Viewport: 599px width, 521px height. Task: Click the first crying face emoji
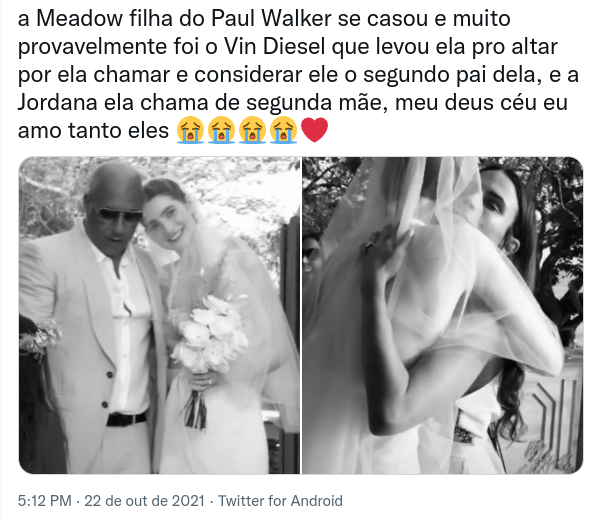[190, 130]
